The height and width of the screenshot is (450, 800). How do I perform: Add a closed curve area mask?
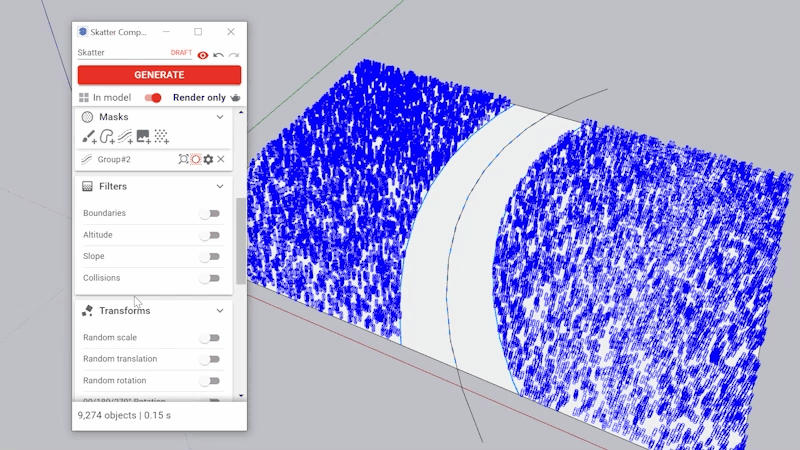[107, 137]
